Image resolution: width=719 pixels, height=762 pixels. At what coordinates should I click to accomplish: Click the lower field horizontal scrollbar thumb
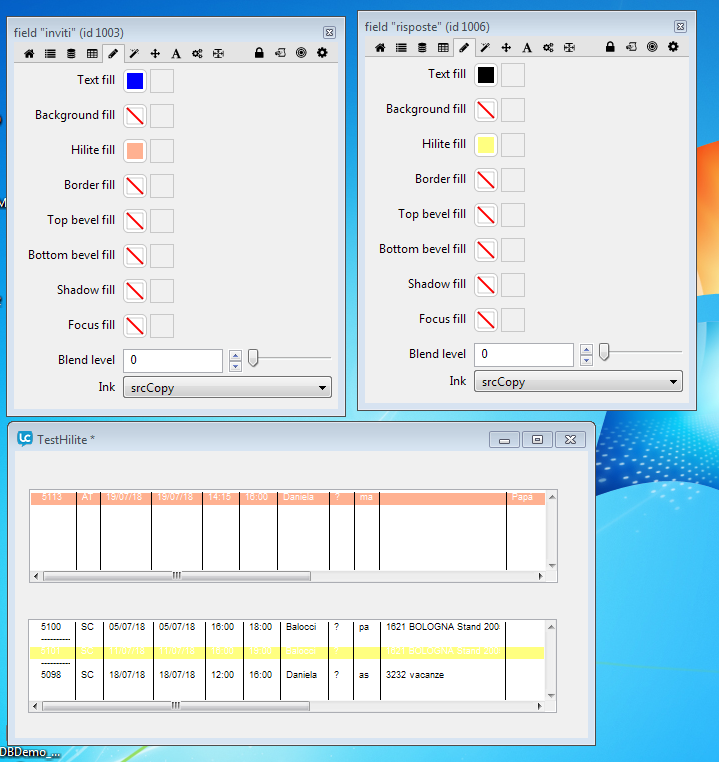176,706
